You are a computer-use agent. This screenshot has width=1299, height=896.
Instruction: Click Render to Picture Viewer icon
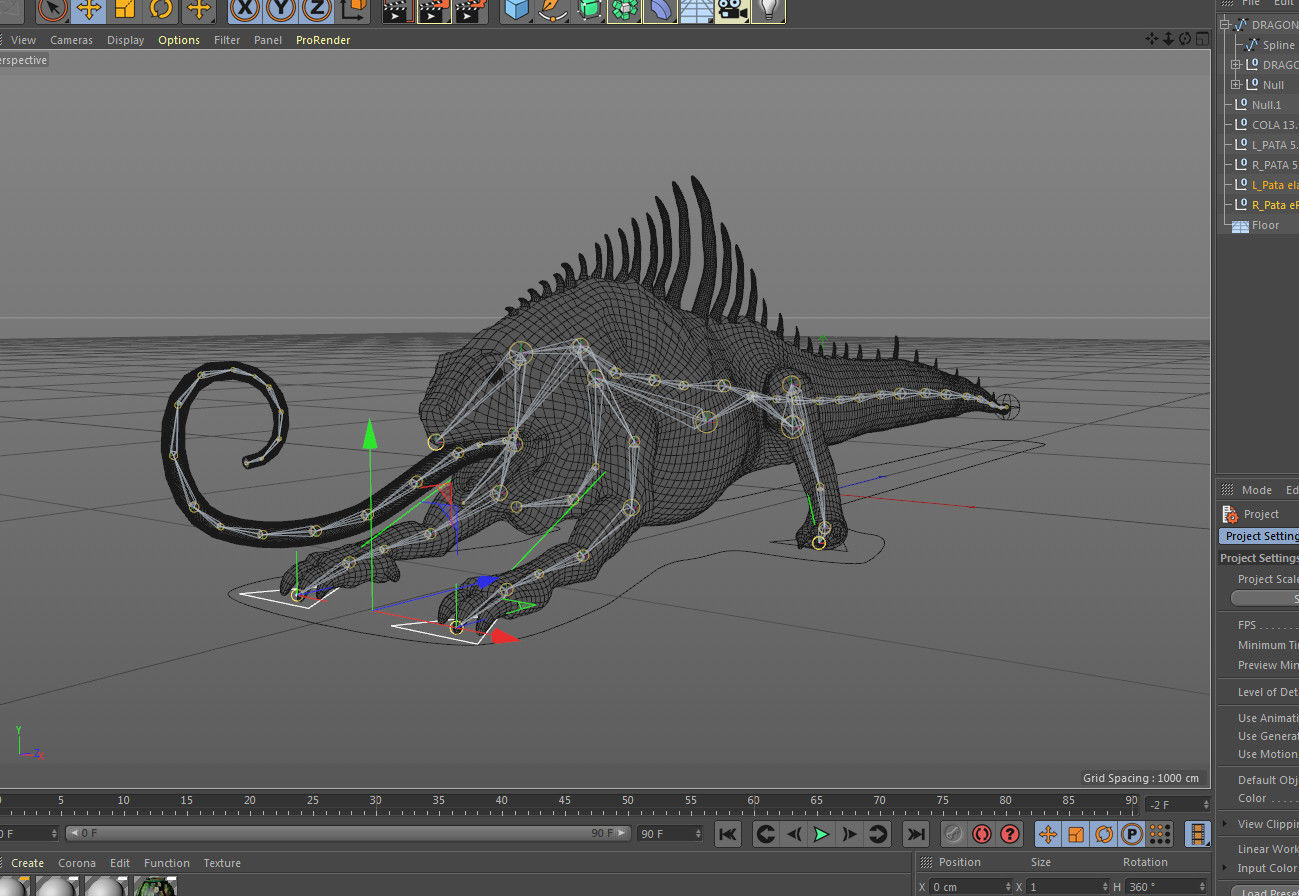pos(434,10)
